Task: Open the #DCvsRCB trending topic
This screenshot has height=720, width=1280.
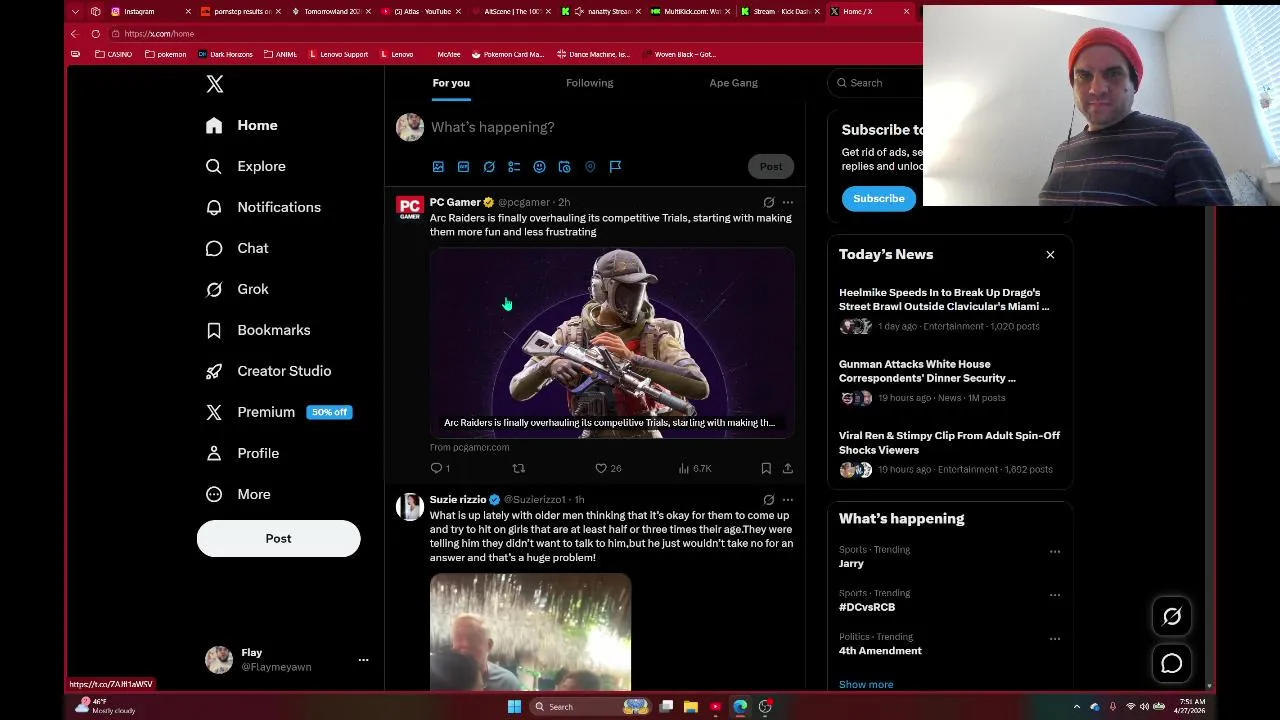Action: 867,607
